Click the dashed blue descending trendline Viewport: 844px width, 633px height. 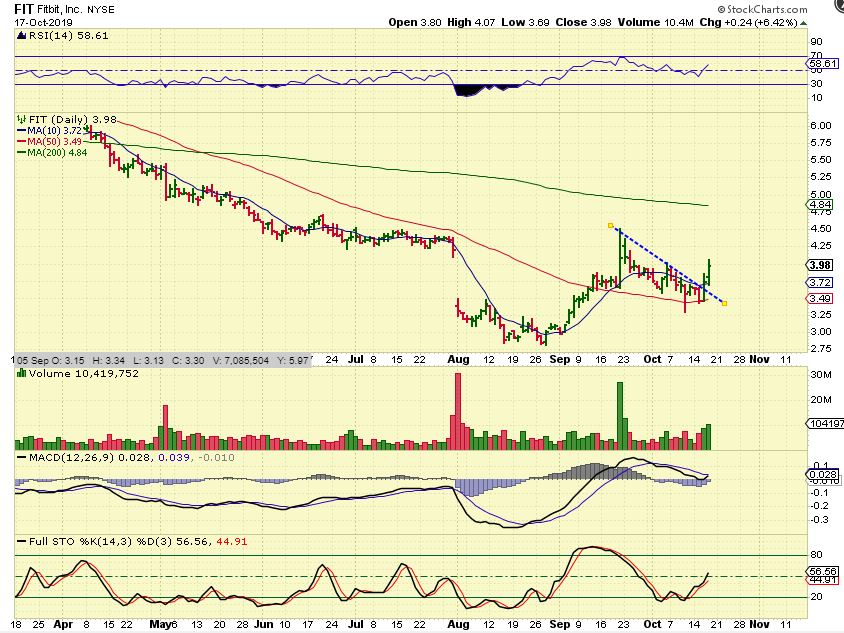click(667, 264)
